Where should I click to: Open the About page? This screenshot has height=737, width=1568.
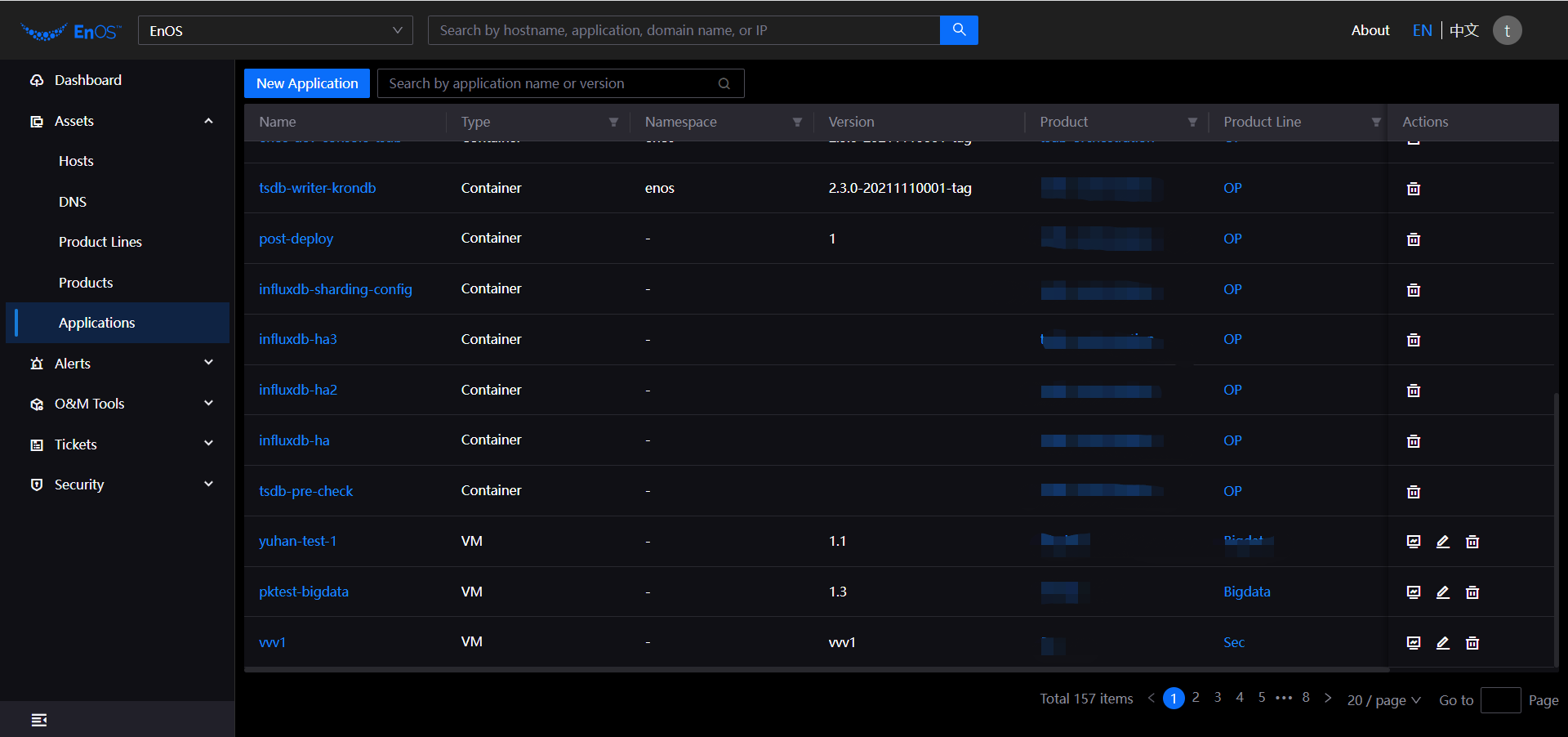[1370, 30]
